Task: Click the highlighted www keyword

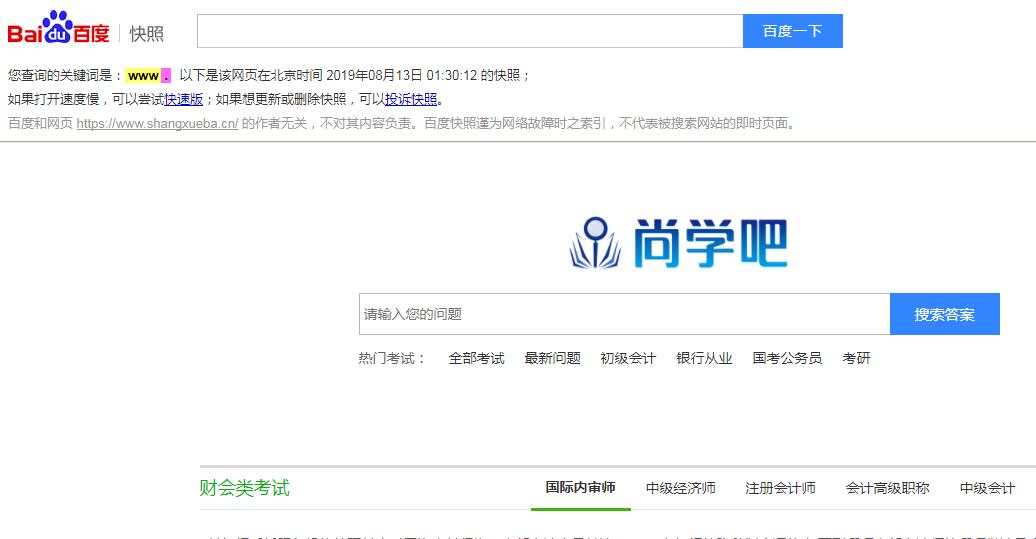Action: tap(143, 76)
